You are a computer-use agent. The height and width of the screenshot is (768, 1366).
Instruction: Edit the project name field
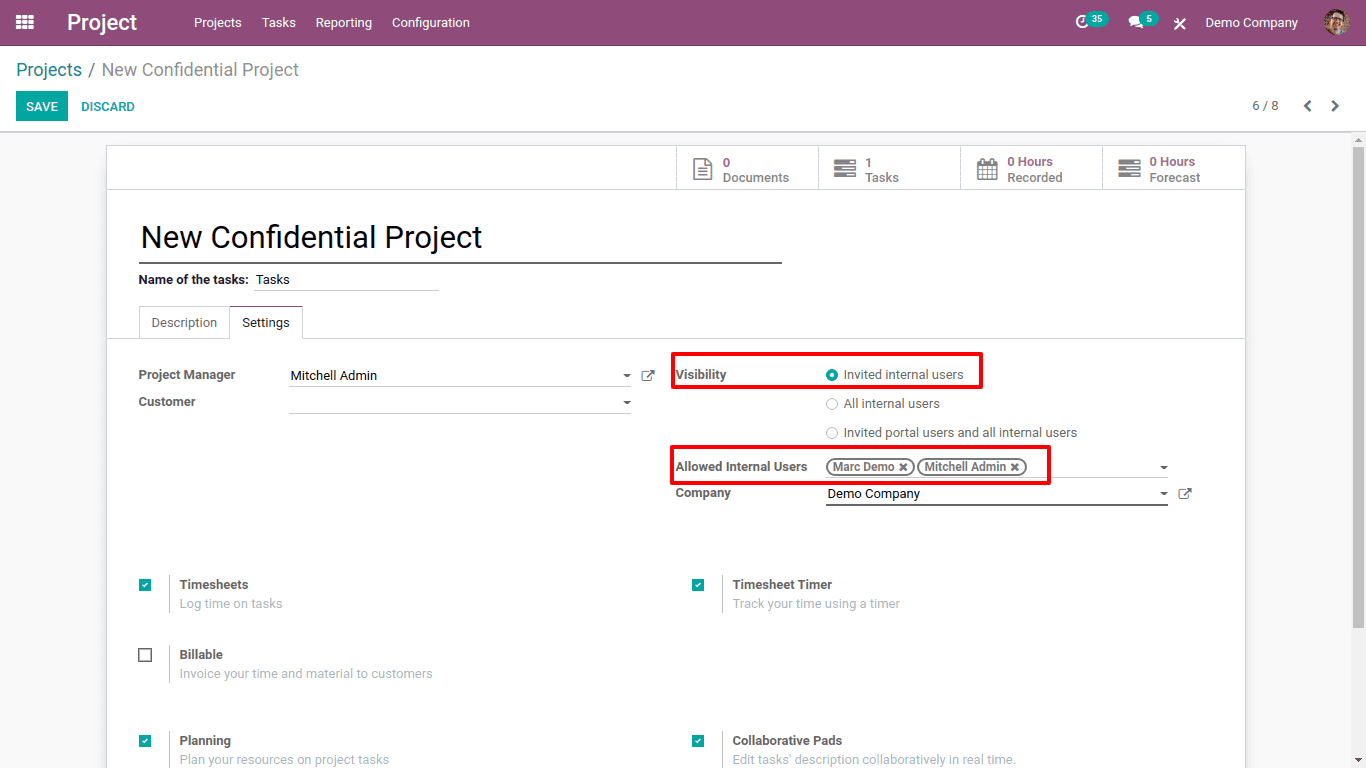(460, 238)
